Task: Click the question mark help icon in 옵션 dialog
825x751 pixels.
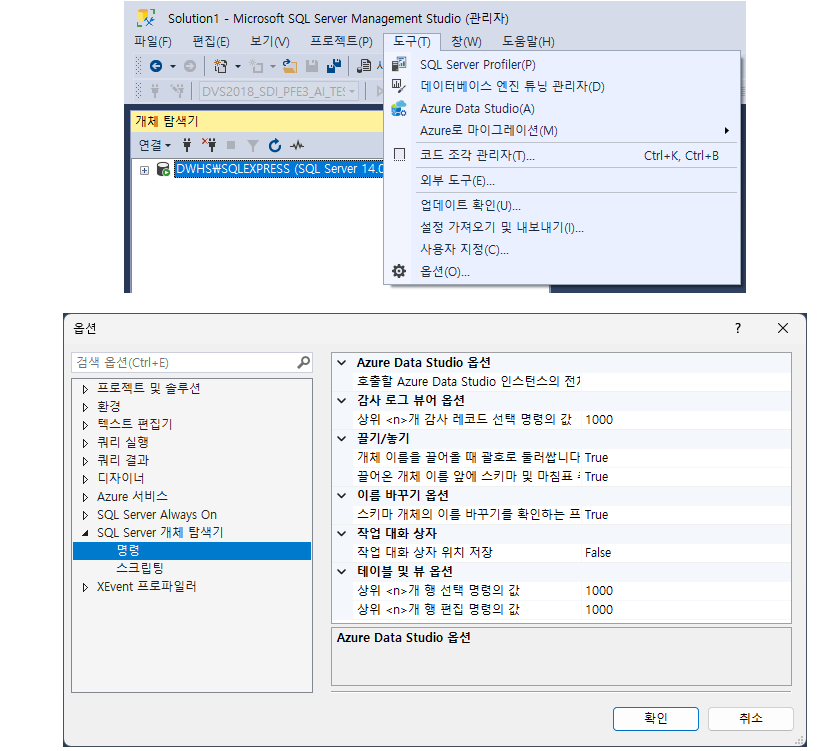Action: coord(738,328)
